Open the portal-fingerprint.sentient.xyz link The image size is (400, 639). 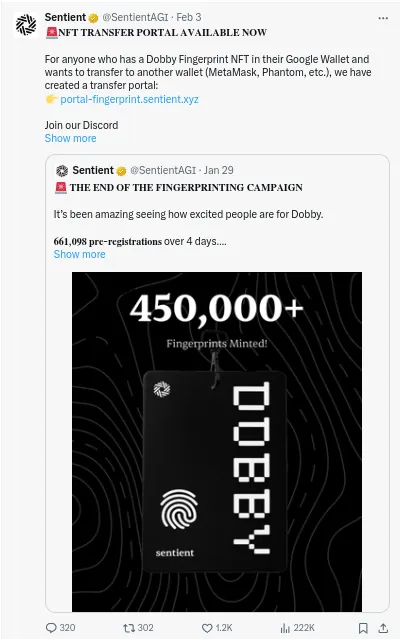[x=129, y=99]
